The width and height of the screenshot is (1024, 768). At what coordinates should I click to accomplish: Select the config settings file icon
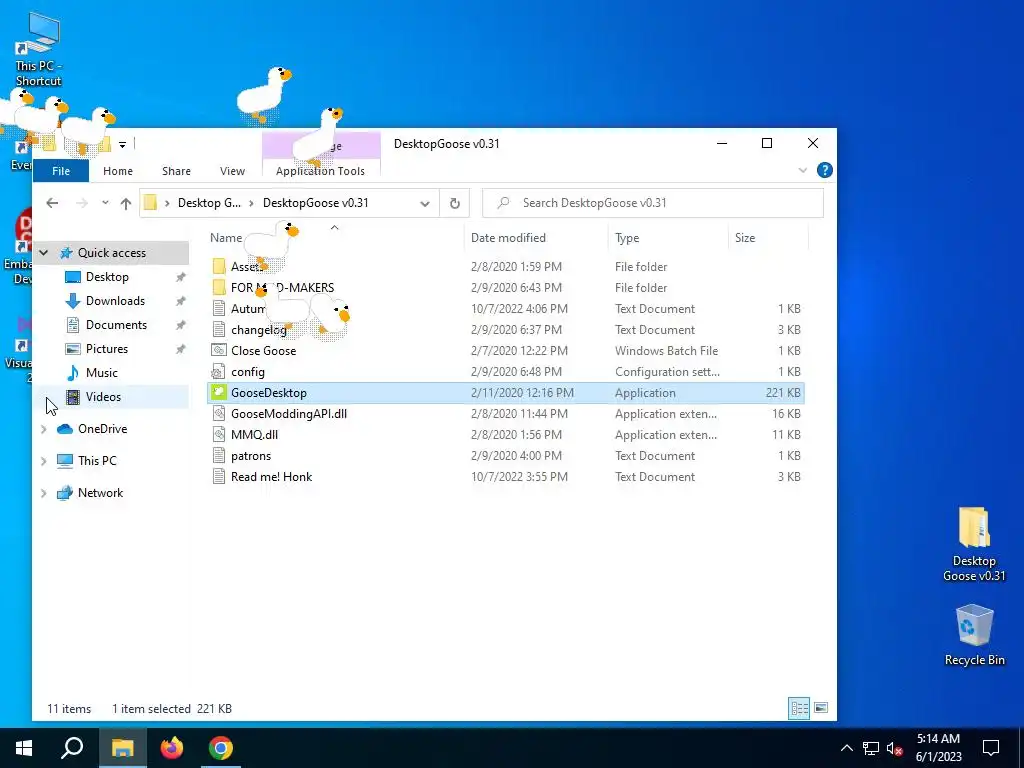[219, 372]
